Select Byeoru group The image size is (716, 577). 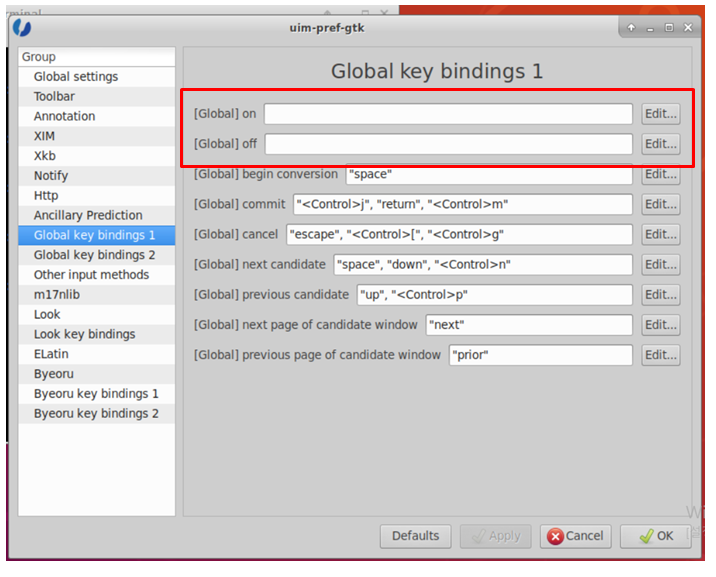pyautogui.click(x=96, y=374)
